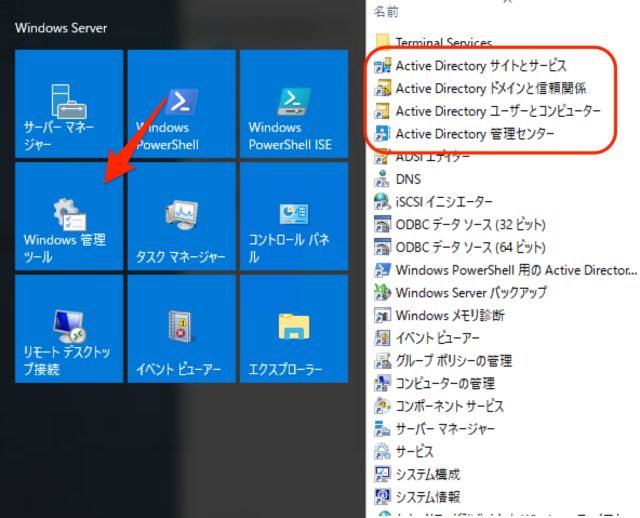Sort by the 名前 column header
Image resolution: width=640 pixels, height=518 pixels.
point(386,11)
